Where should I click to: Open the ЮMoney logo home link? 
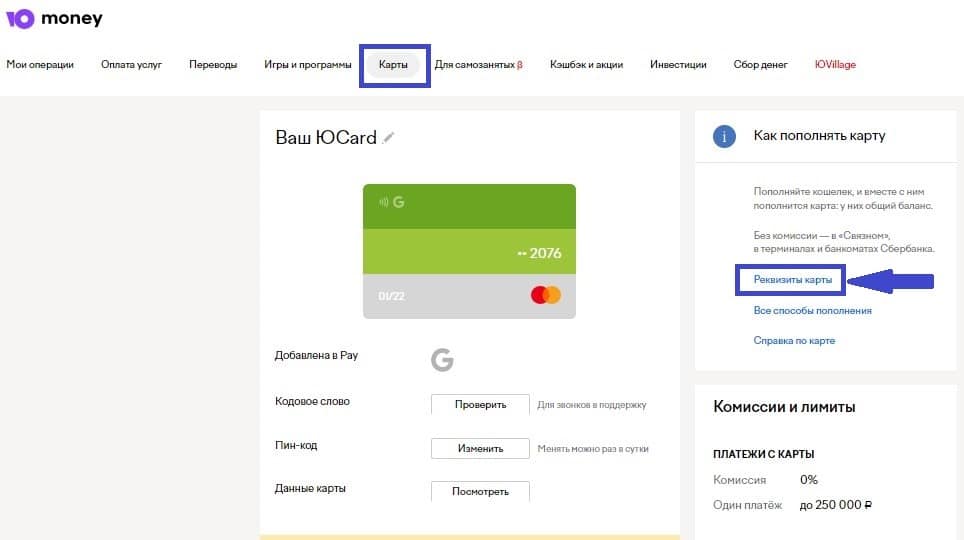[x=54, y=18]
